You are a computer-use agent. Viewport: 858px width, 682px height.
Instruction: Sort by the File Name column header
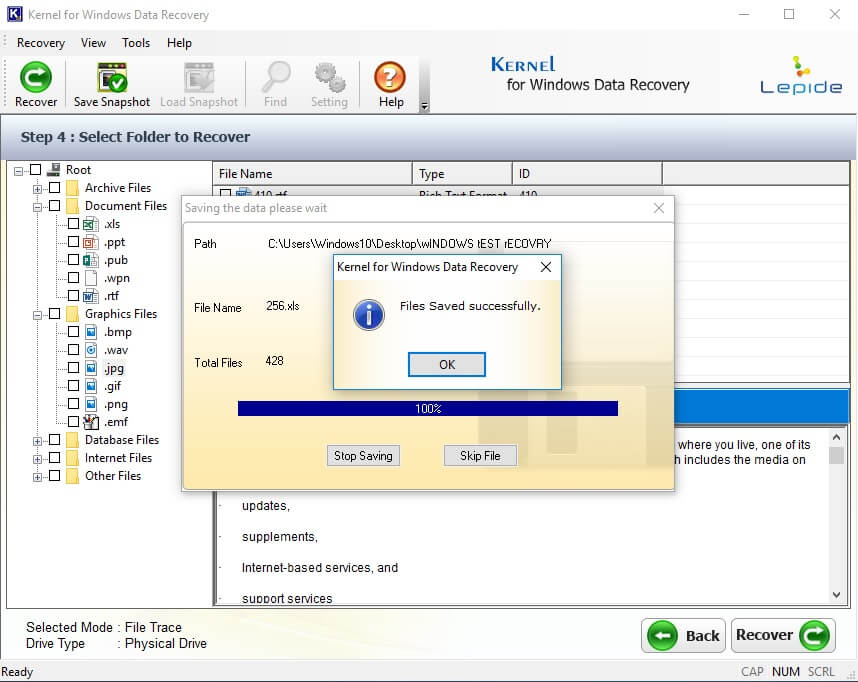tap(312, 174)
